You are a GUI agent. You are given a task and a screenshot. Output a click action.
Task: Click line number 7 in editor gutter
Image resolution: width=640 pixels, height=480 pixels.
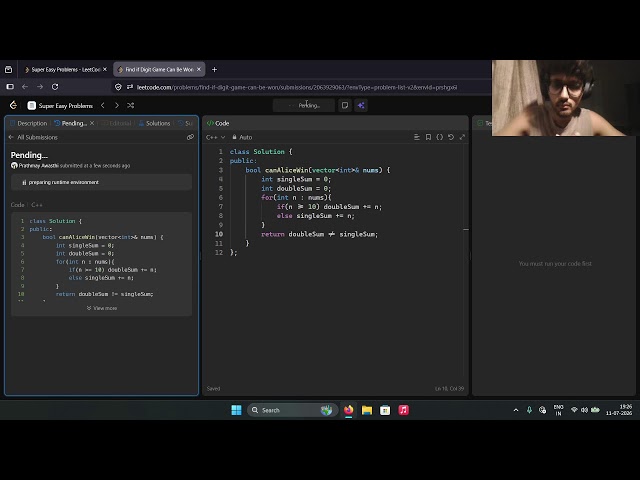(x=220, y=207)
